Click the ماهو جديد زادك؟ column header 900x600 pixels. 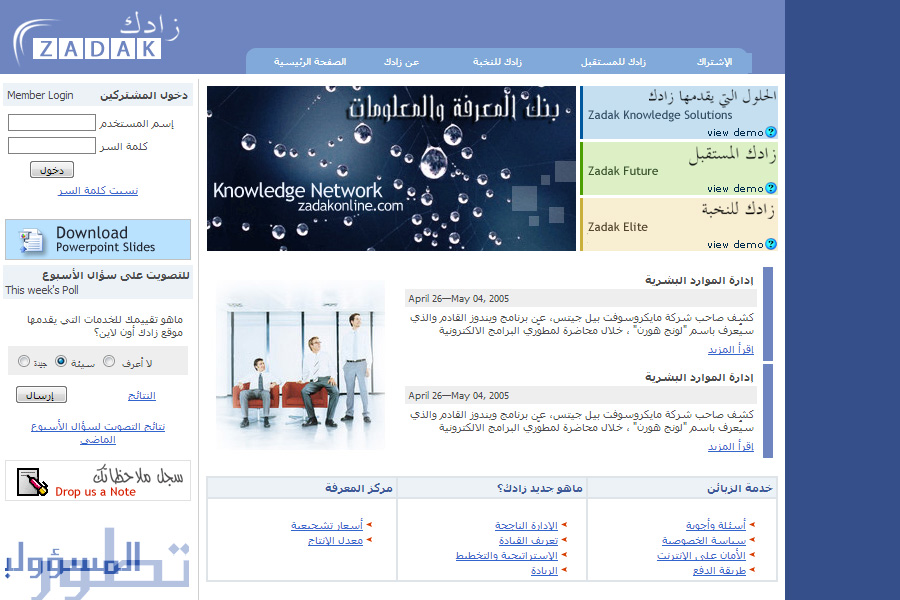[540, 488]
